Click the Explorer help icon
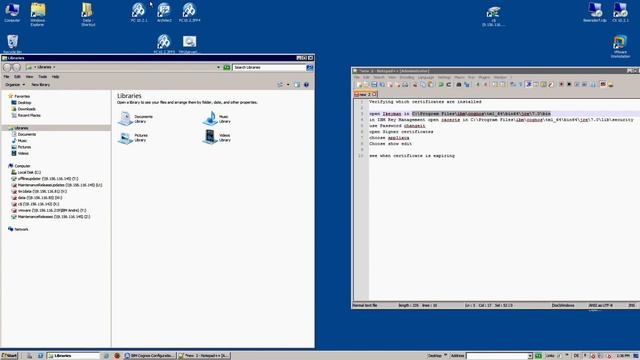 point(306,84)
